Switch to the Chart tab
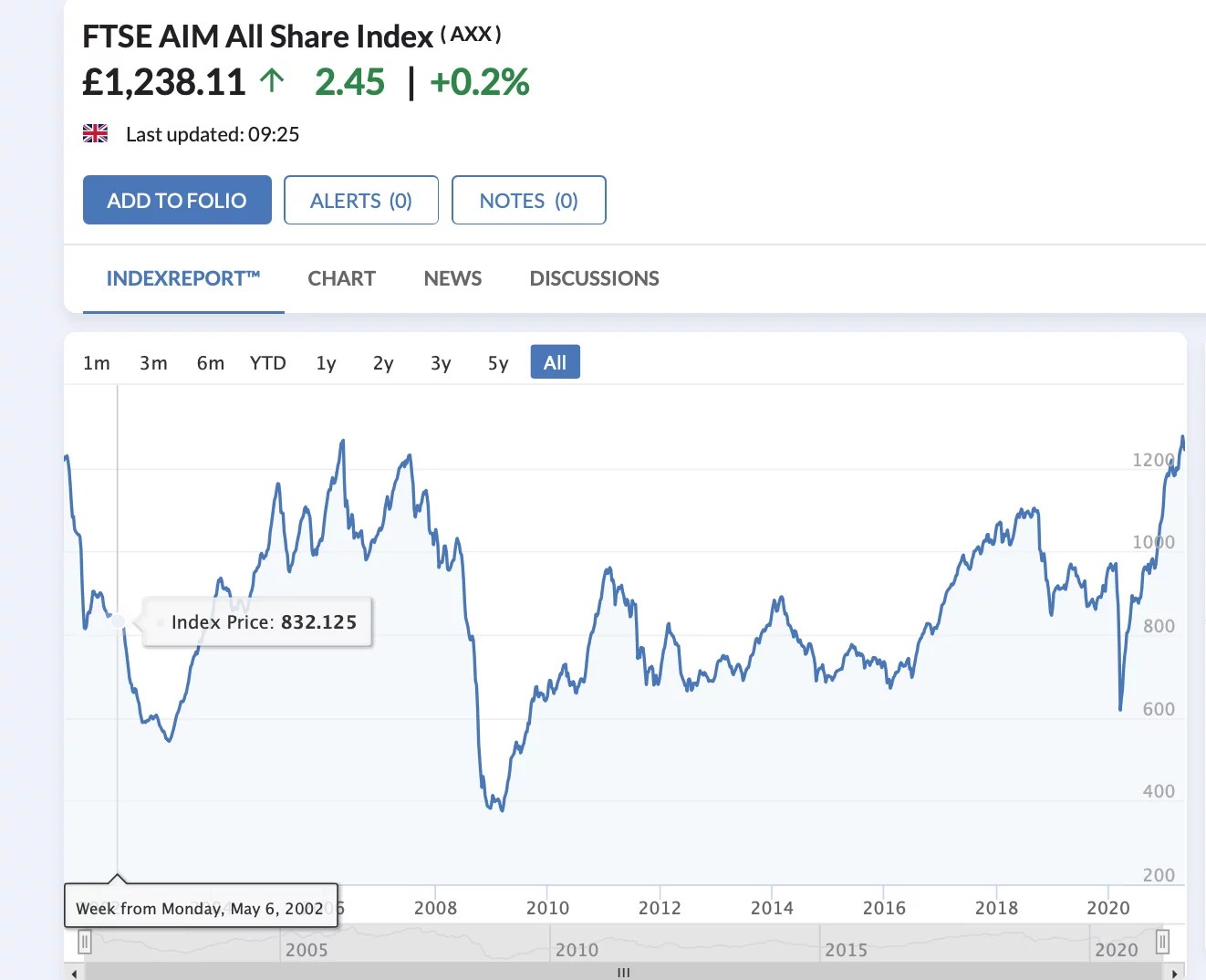Image resolution: width=1206 pixels, height=980 pixels. [x=342, y=278]
